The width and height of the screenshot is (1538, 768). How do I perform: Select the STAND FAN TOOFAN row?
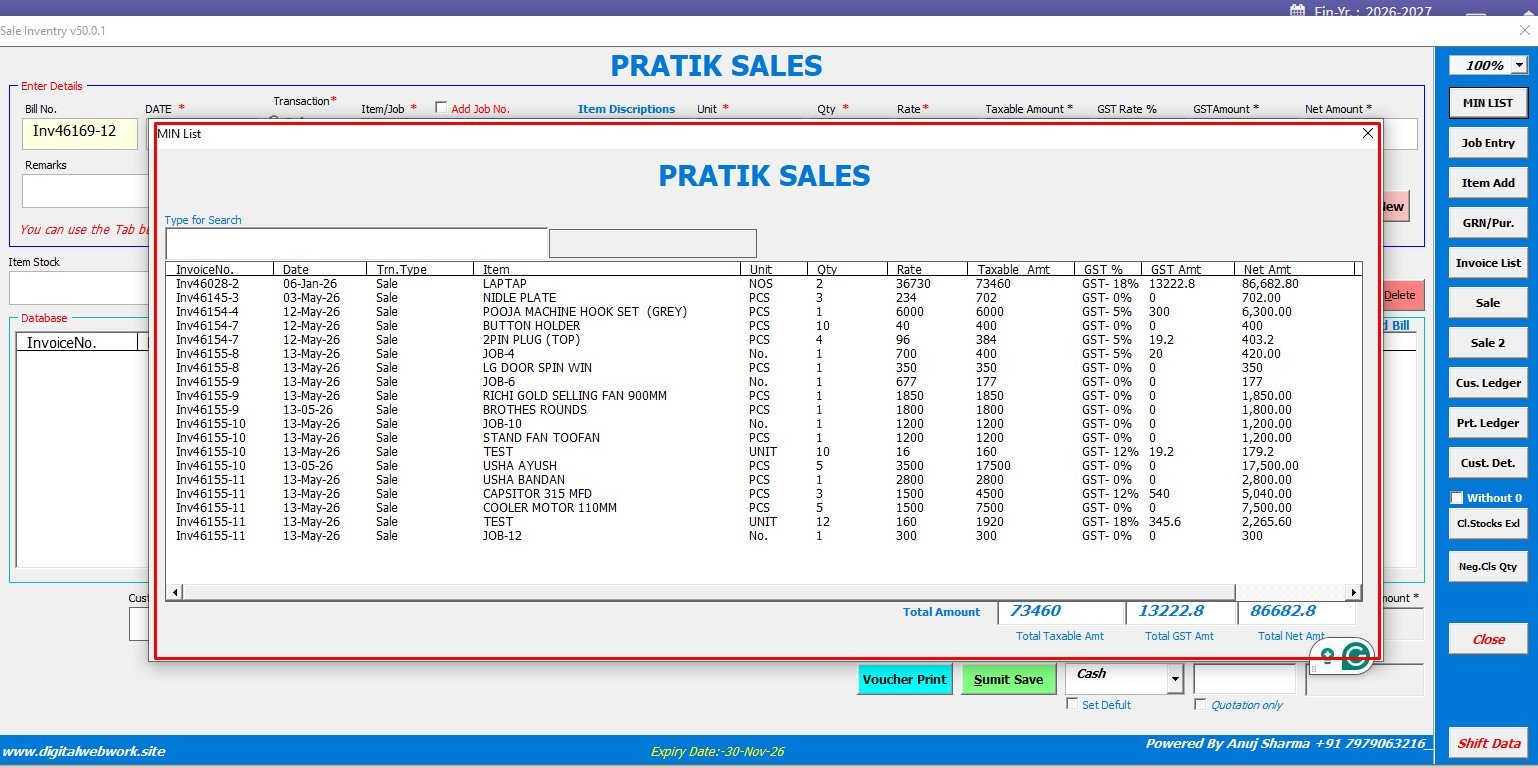(764, 438)
